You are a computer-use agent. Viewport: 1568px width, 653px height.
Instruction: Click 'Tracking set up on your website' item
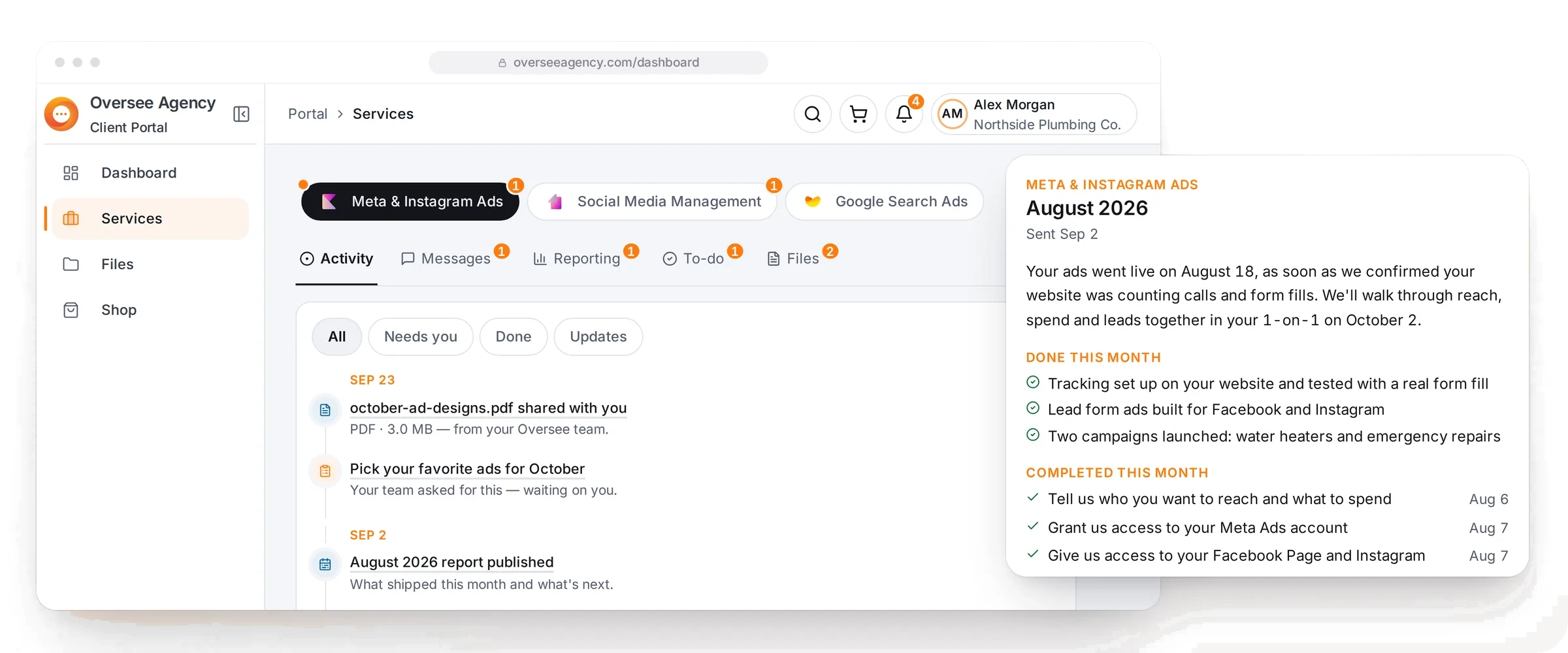1268,383
